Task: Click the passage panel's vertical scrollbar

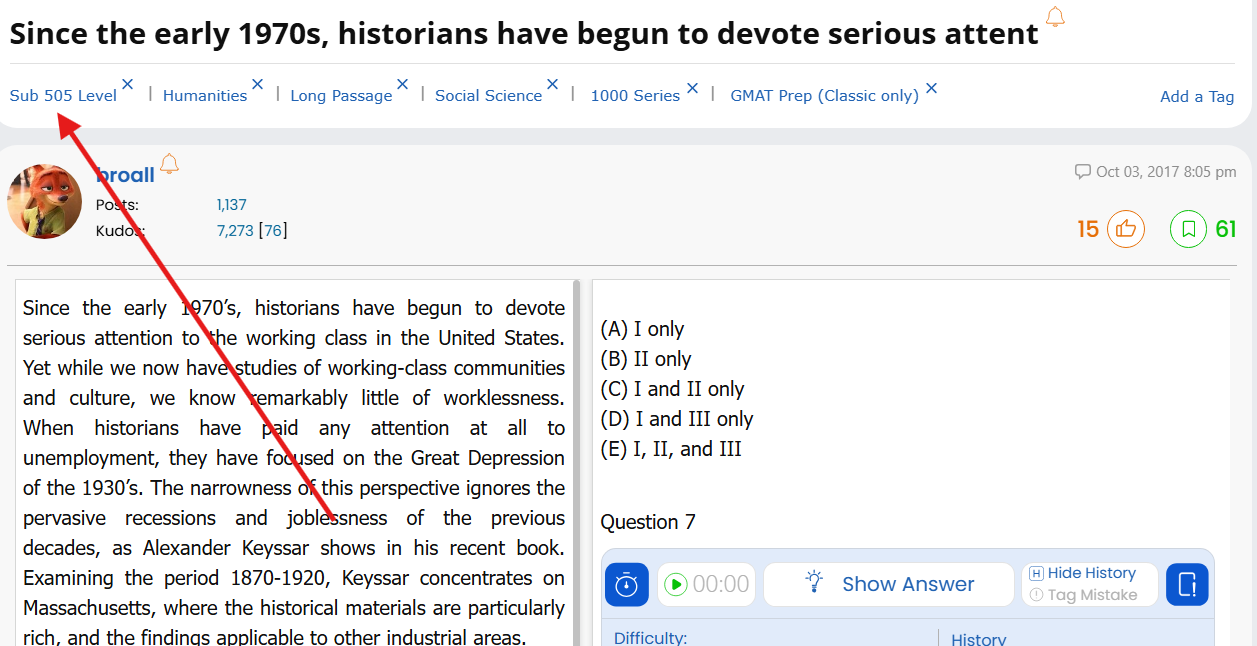Action: tap(576, 460)
